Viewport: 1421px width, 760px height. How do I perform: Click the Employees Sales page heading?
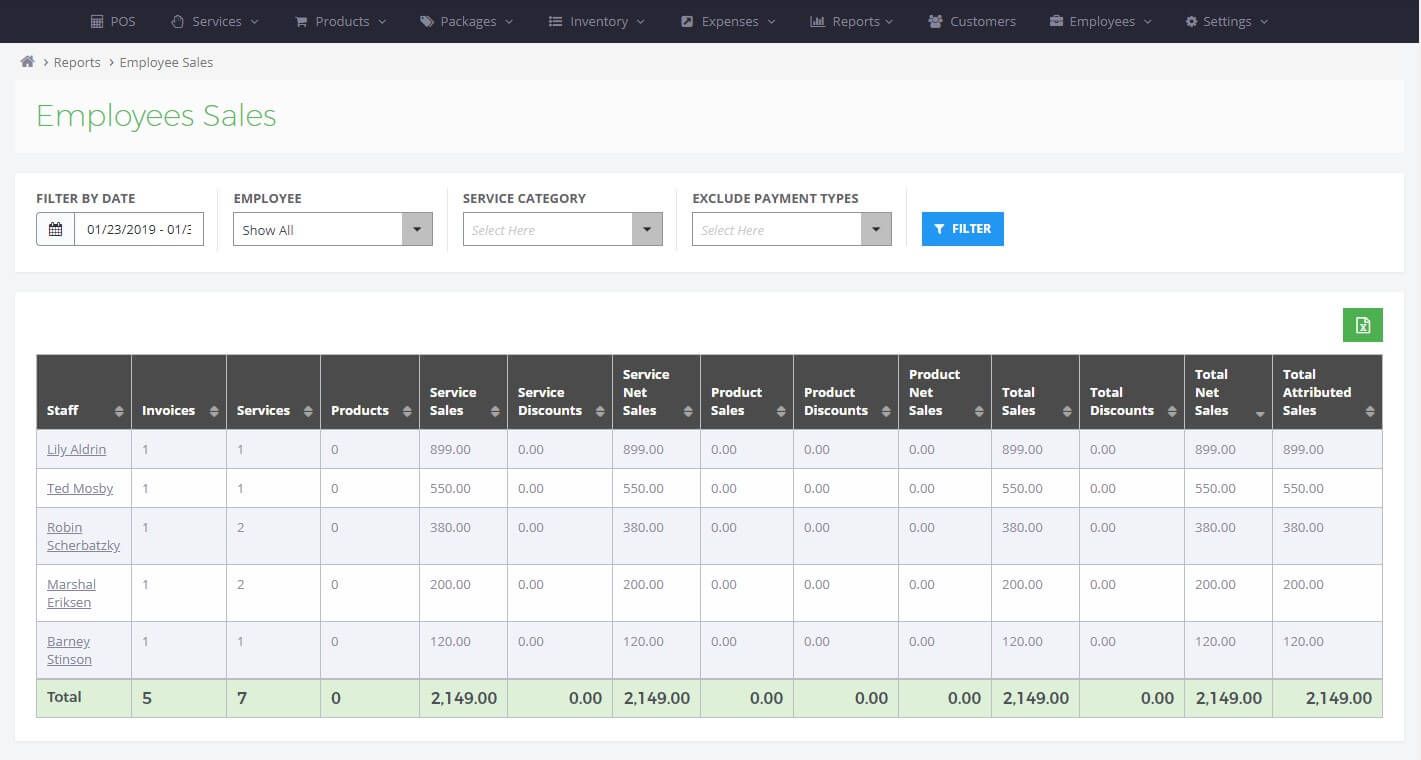[x=156, y=116]
